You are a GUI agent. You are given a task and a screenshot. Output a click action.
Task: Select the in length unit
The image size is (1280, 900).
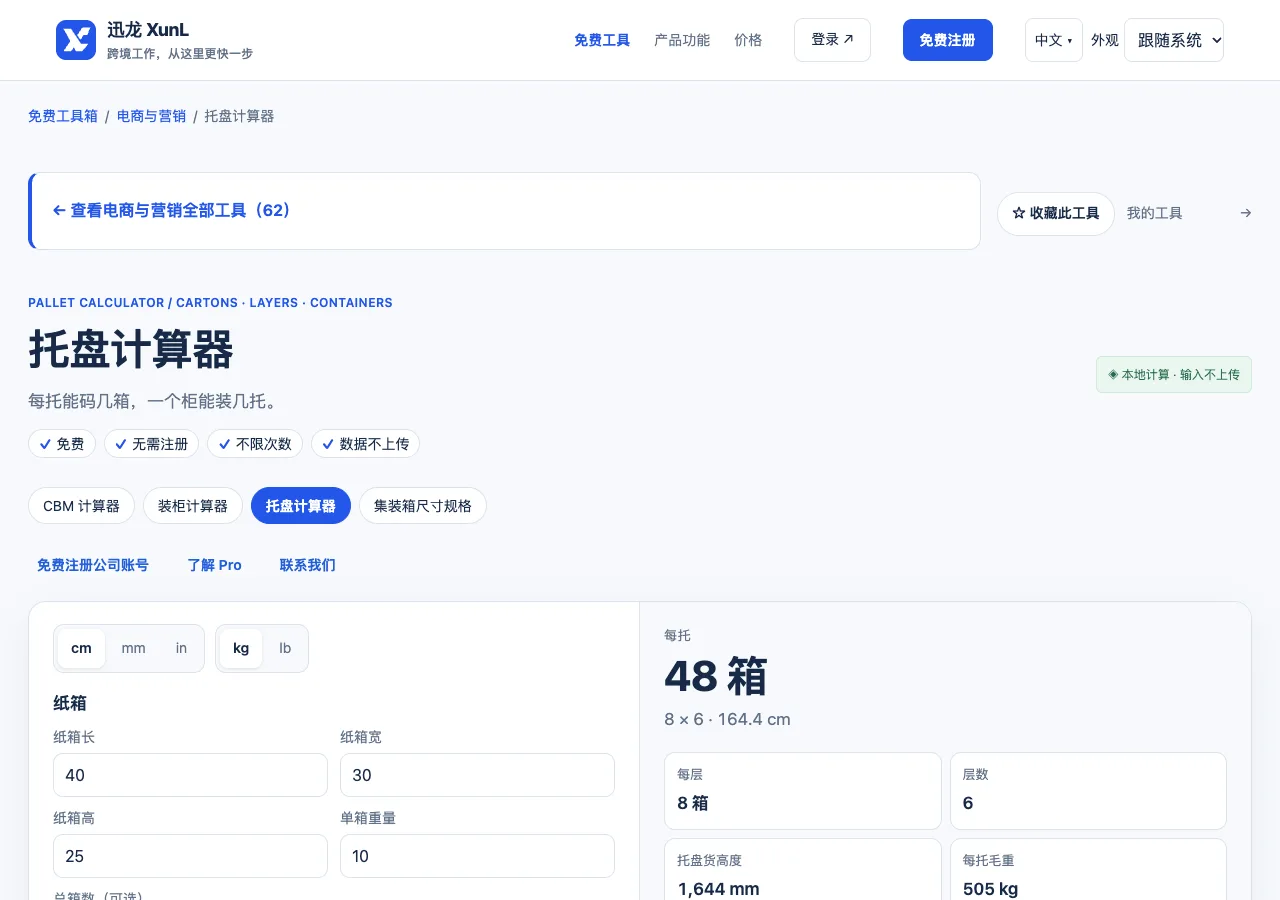coord(181,648)
